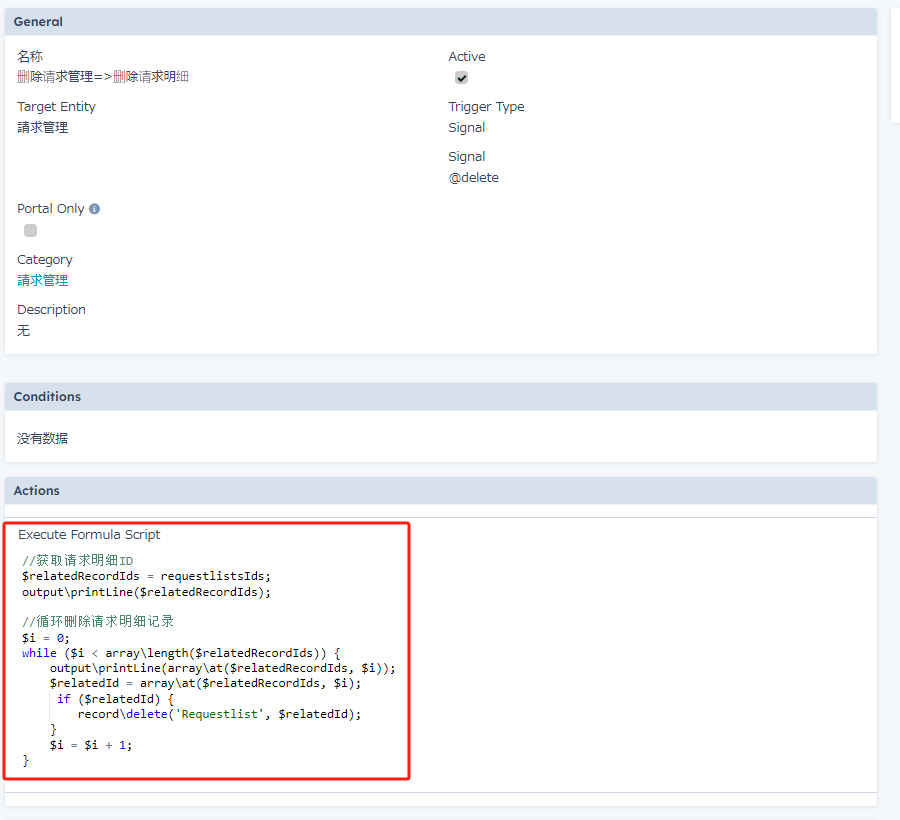Viewport: 900px width, 820px height.
Task: Click the @delete signal value
Action: (473, 178)
